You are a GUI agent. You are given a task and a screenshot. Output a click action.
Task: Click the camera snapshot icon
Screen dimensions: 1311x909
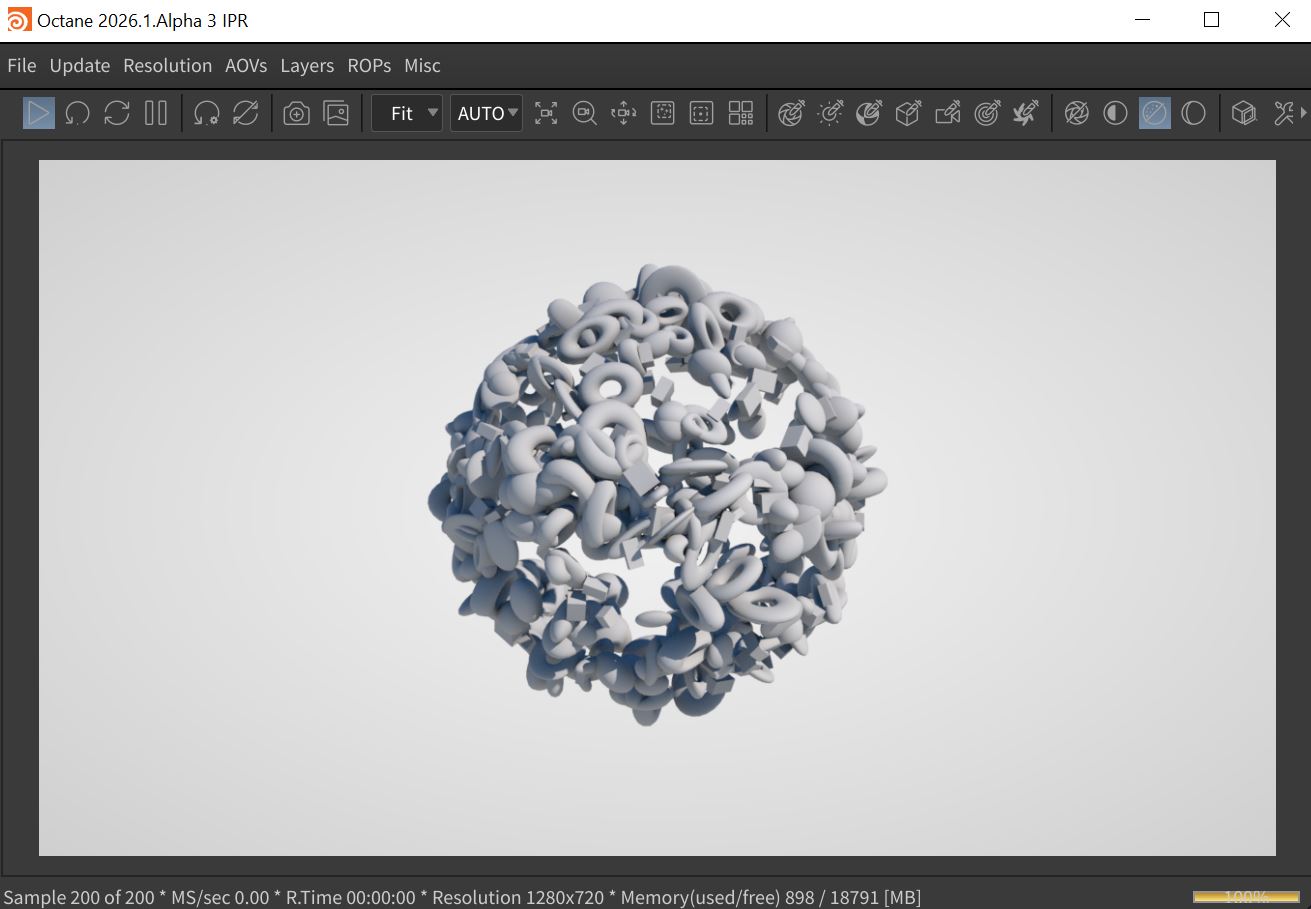[296, 113]
